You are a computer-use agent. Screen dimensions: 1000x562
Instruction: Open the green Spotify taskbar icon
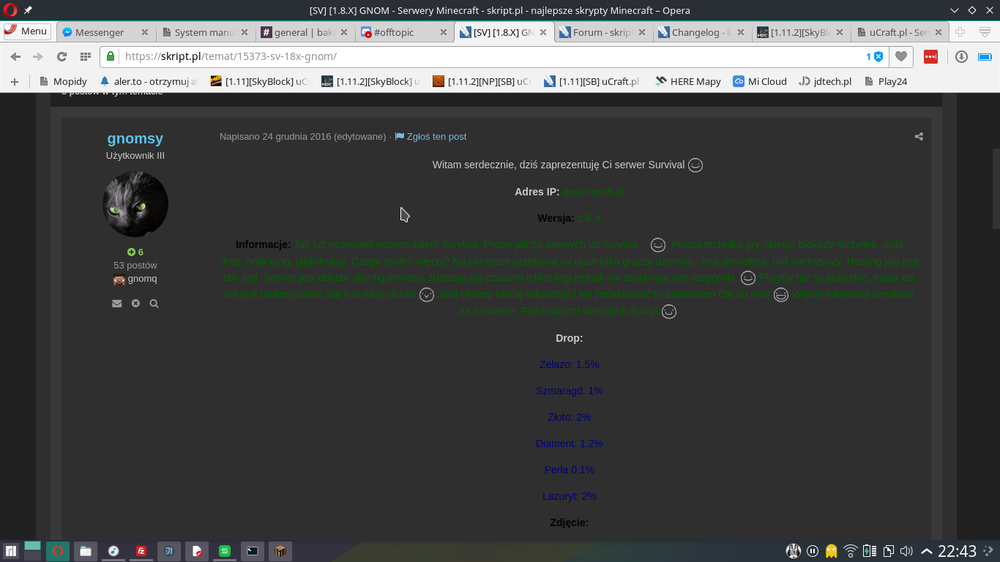(x=224, y=551)
